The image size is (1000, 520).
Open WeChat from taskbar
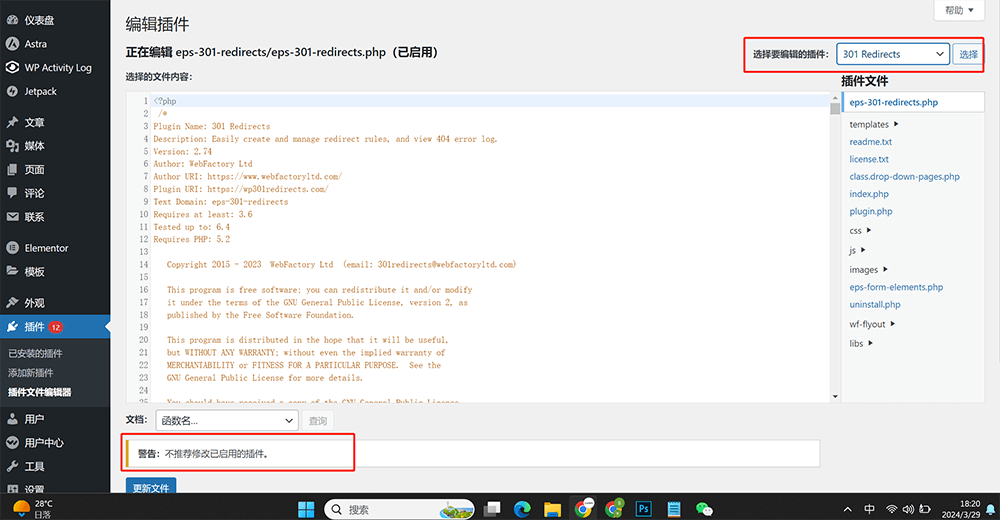point(704,509)
